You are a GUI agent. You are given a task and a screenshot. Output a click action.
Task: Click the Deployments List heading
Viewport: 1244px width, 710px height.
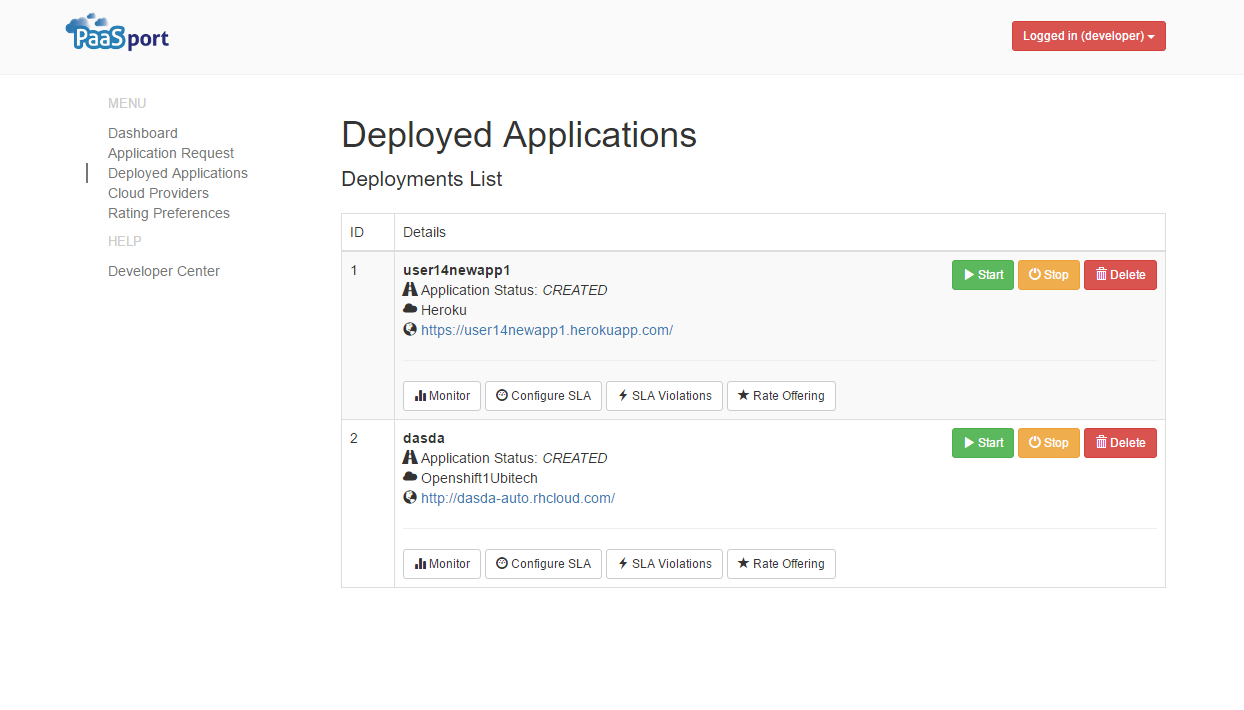coord(422,179)
